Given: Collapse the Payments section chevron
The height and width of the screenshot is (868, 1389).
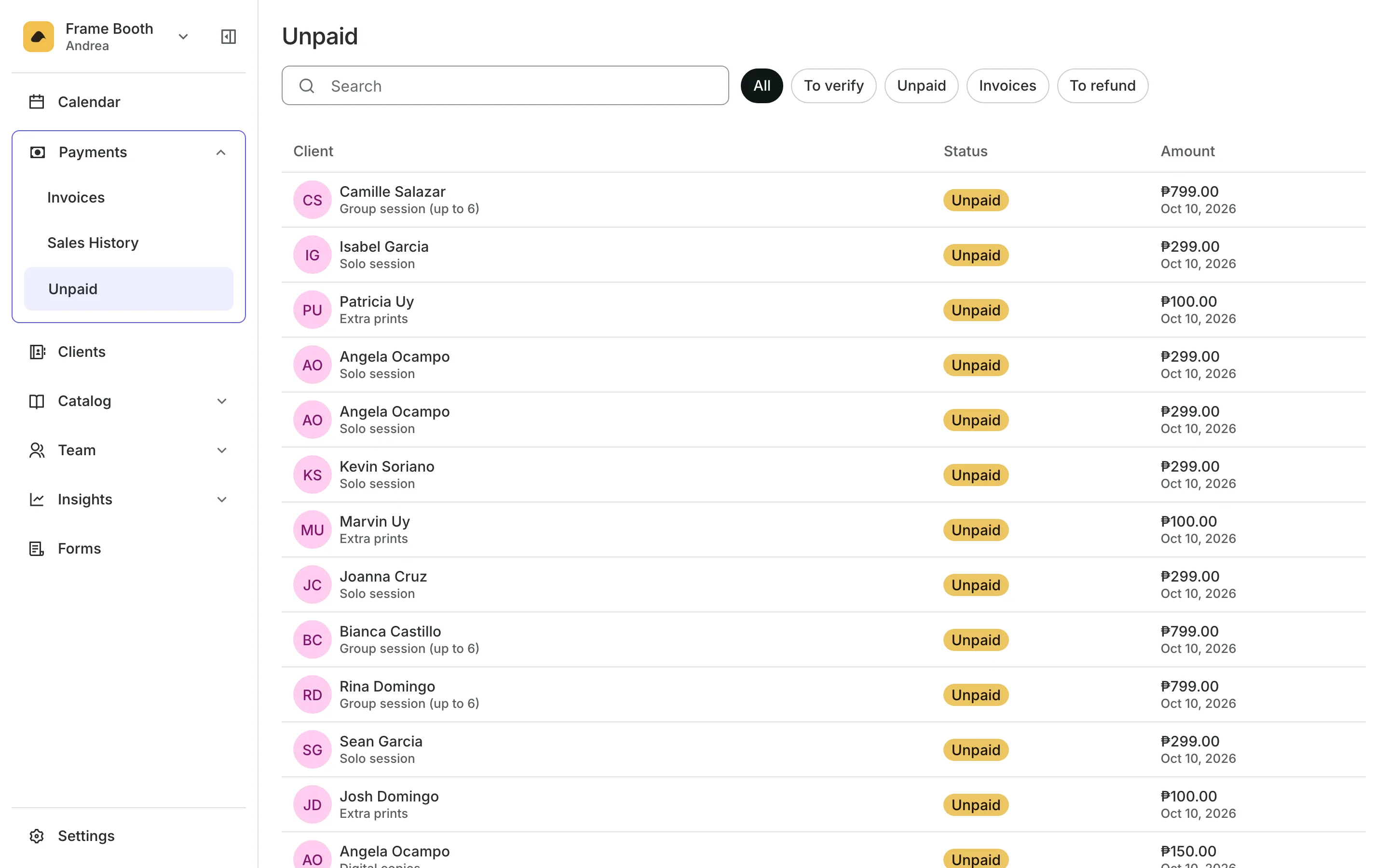Looking at the screenshot, I should pyautogui.click(x=221, y=152).
